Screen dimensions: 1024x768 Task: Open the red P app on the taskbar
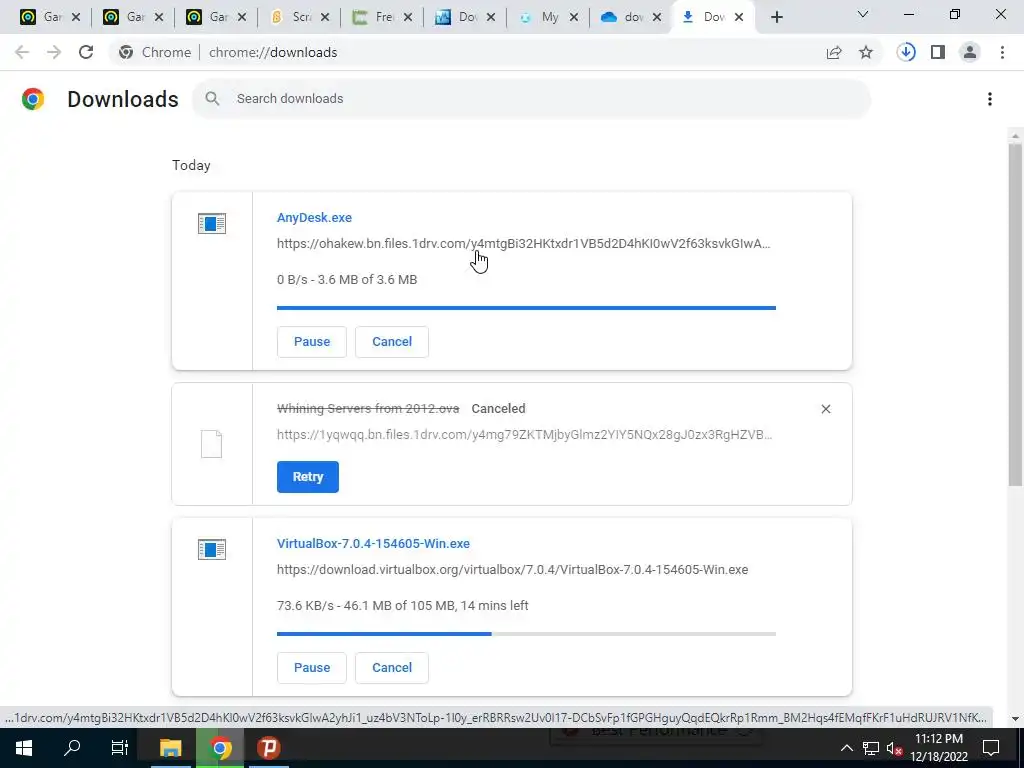[x=268, y=748]
